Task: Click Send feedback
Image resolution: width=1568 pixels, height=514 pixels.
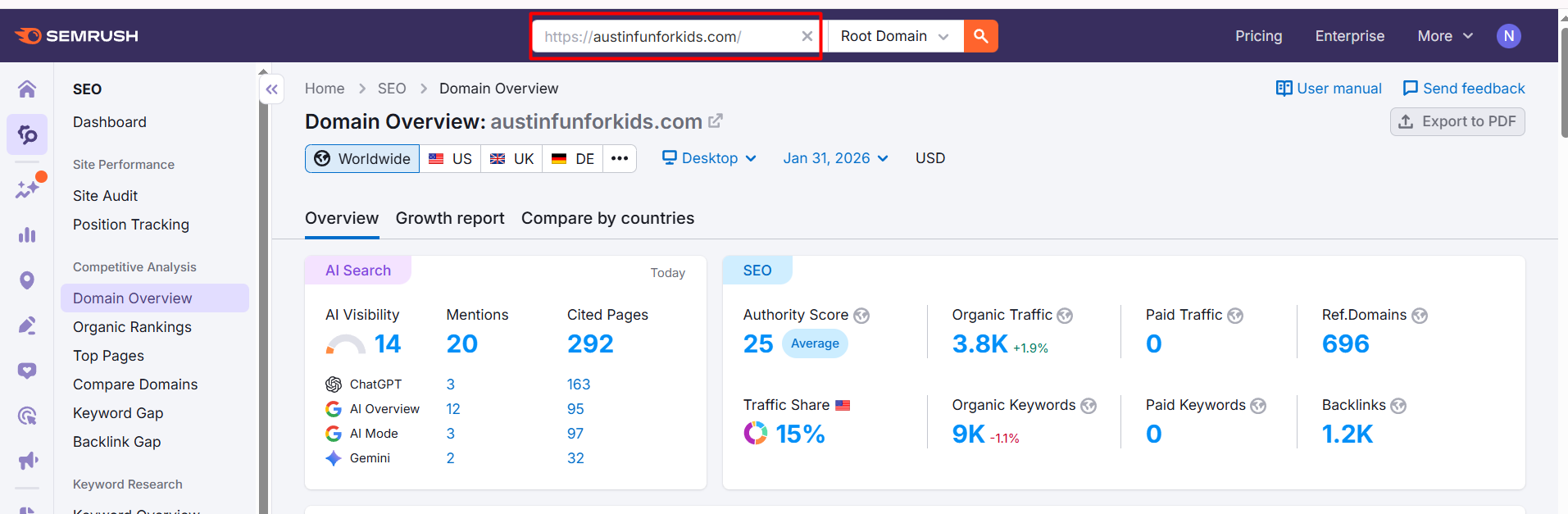Action: 1464,89
